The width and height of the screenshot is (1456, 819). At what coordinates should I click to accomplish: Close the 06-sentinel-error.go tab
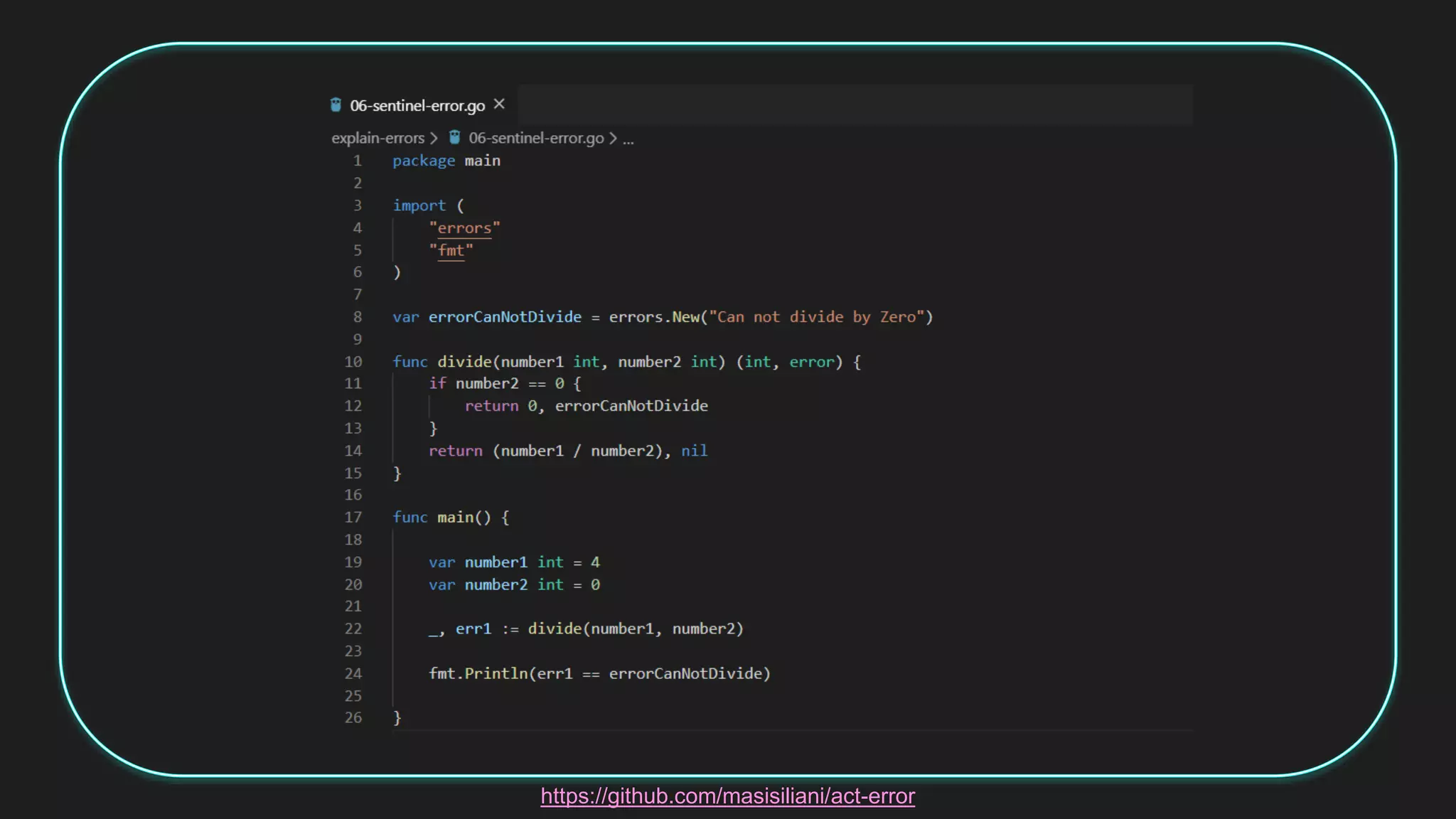(499, 105)
